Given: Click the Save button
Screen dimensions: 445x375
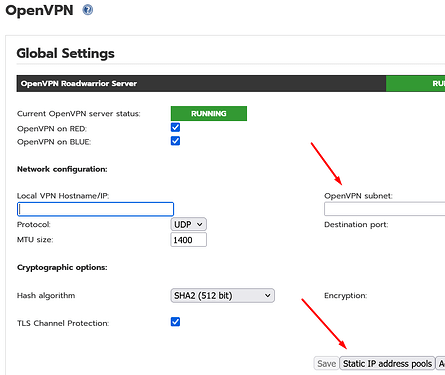Looking at the screenshot, I should [326, 363].
